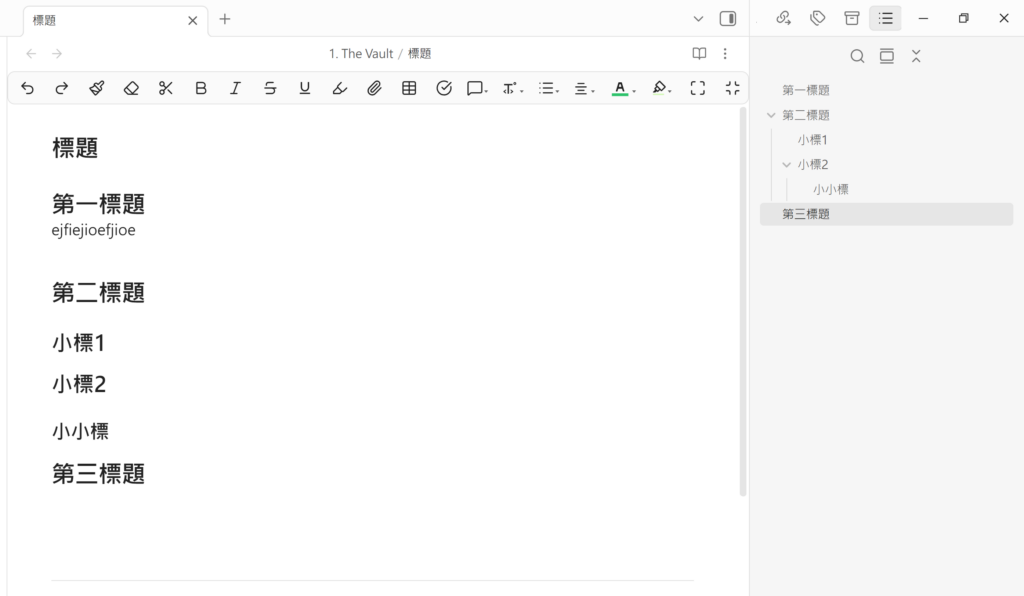Toggle bold formatting

pyautogui.click(x=201, y=88)
